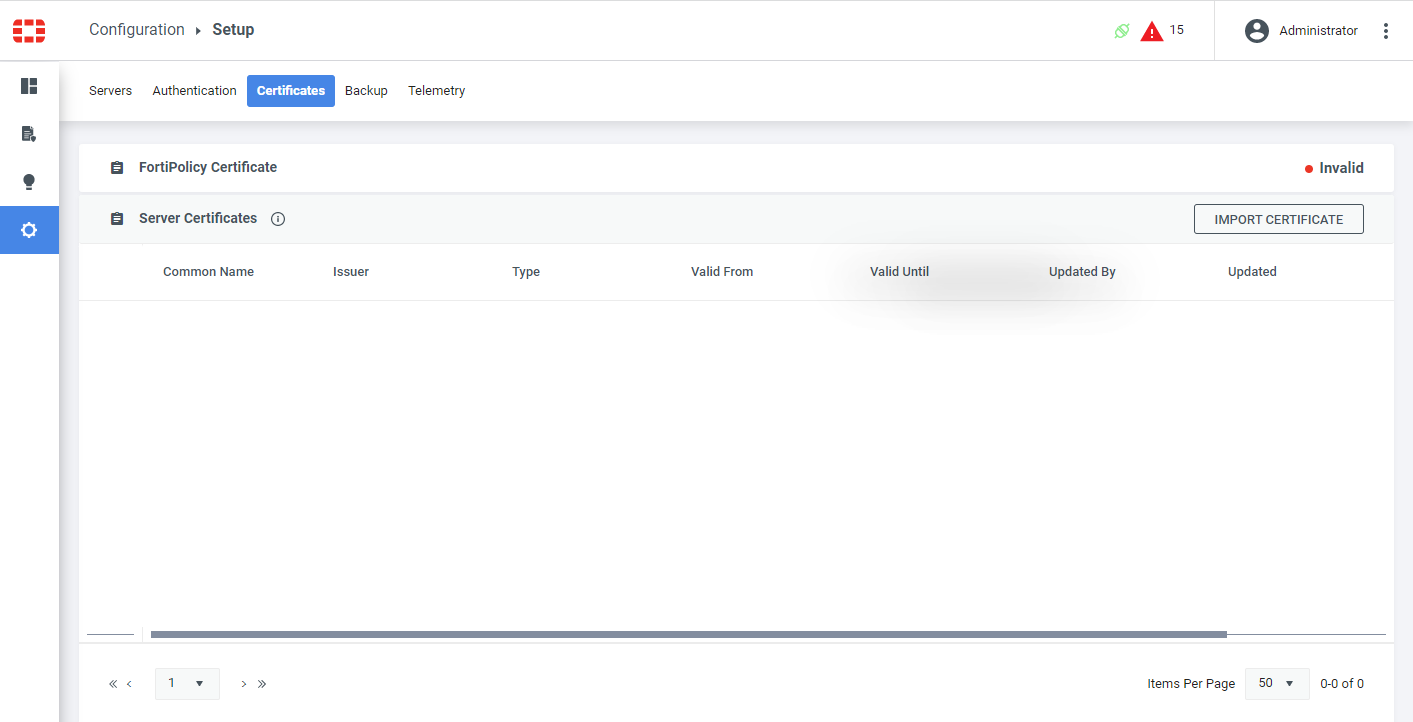
Task: Sort by the Valid Until column
Action: click(x=899, y=272)
